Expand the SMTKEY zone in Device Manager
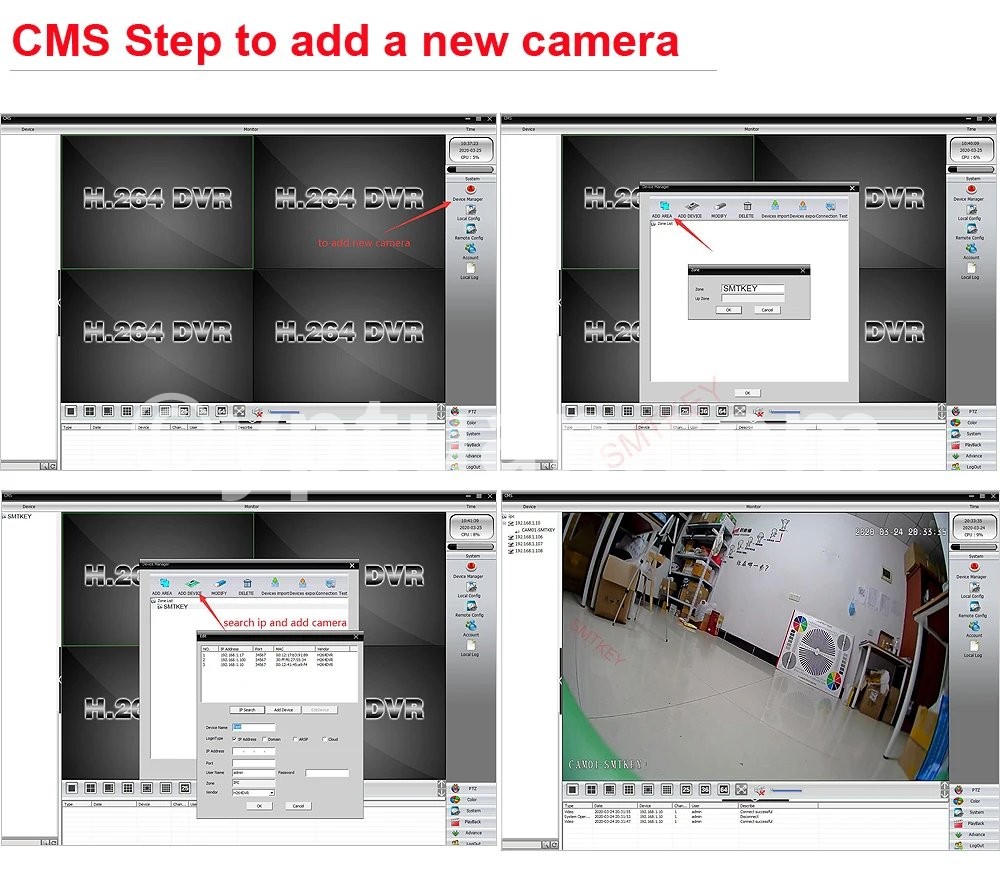 [157, 606]
